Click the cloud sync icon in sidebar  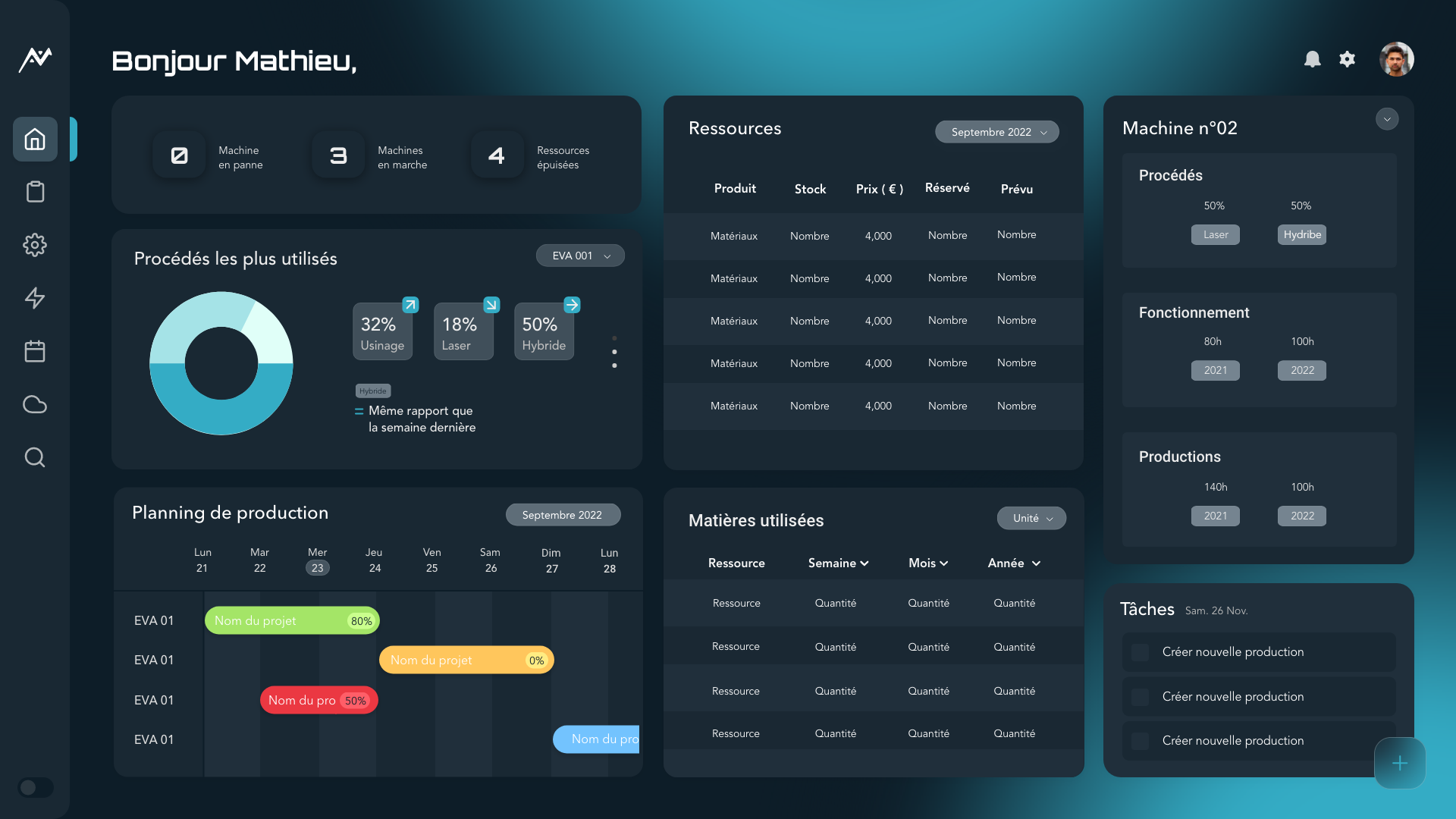tap(35, 404)
